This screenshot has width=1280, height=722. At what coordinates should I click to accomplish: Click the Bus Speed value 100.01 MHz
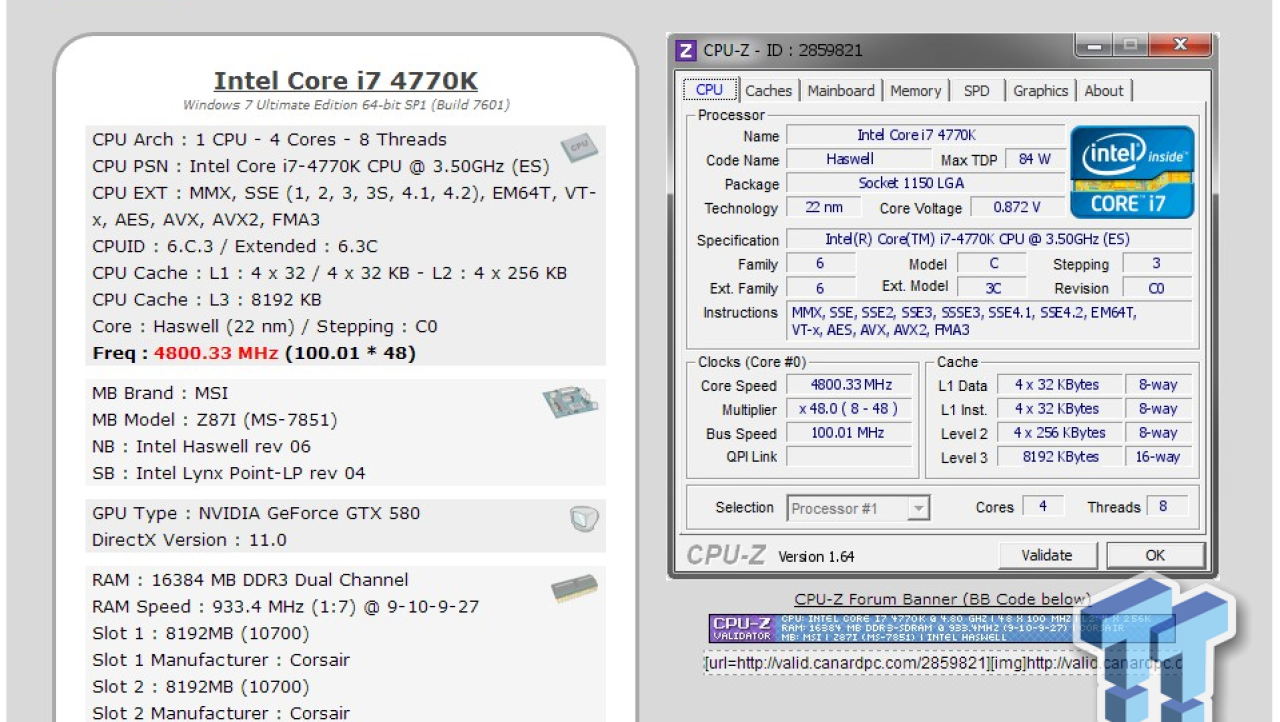click(x=849, y=433)
